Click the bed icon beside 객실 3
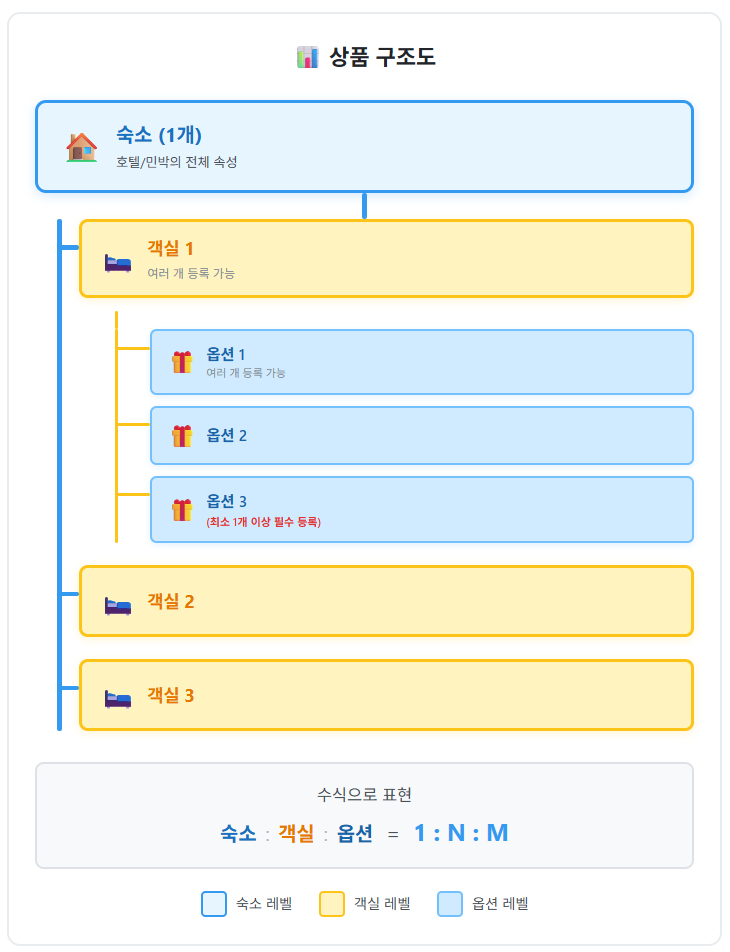This screenshot has width=730, height=952. tap(118, 697)
